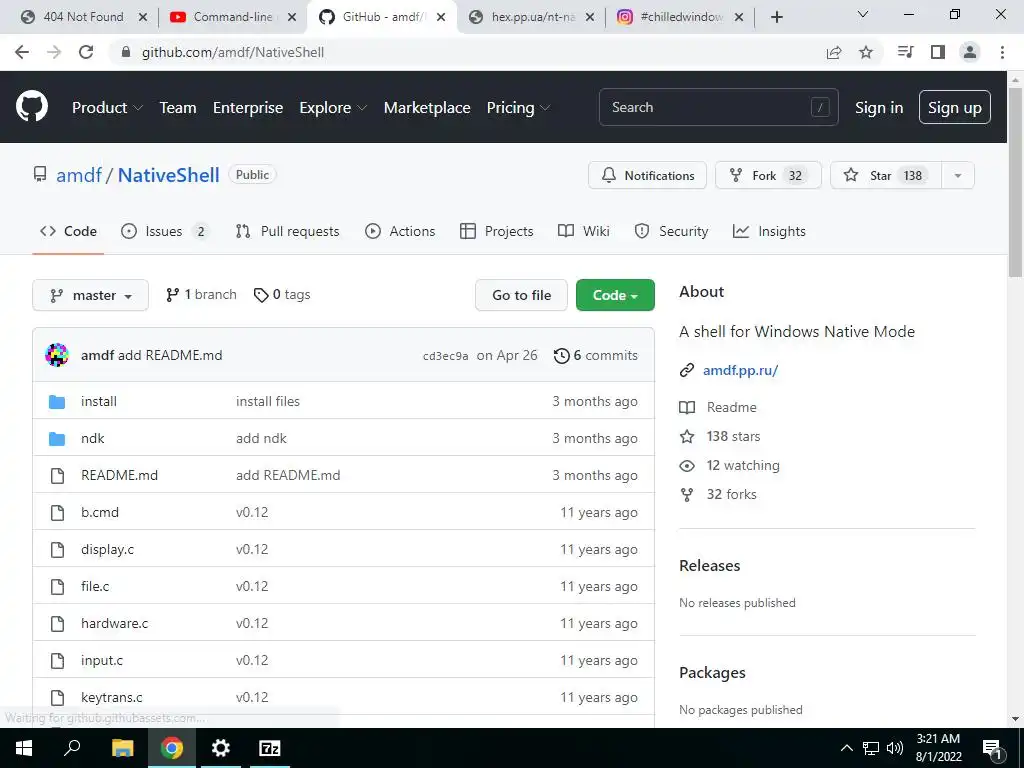
Task: Open the 6 commits link
Action: tap(596, 356)
